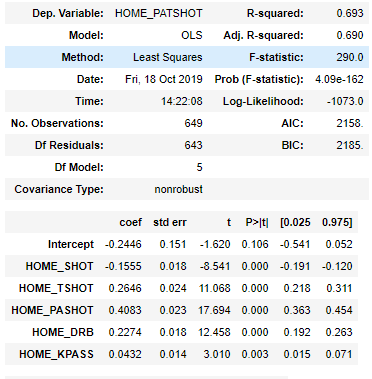Screen dimensions: 372x379
Task: Click the HOME_SHOT t value -8.541
Action: (215, 266)
